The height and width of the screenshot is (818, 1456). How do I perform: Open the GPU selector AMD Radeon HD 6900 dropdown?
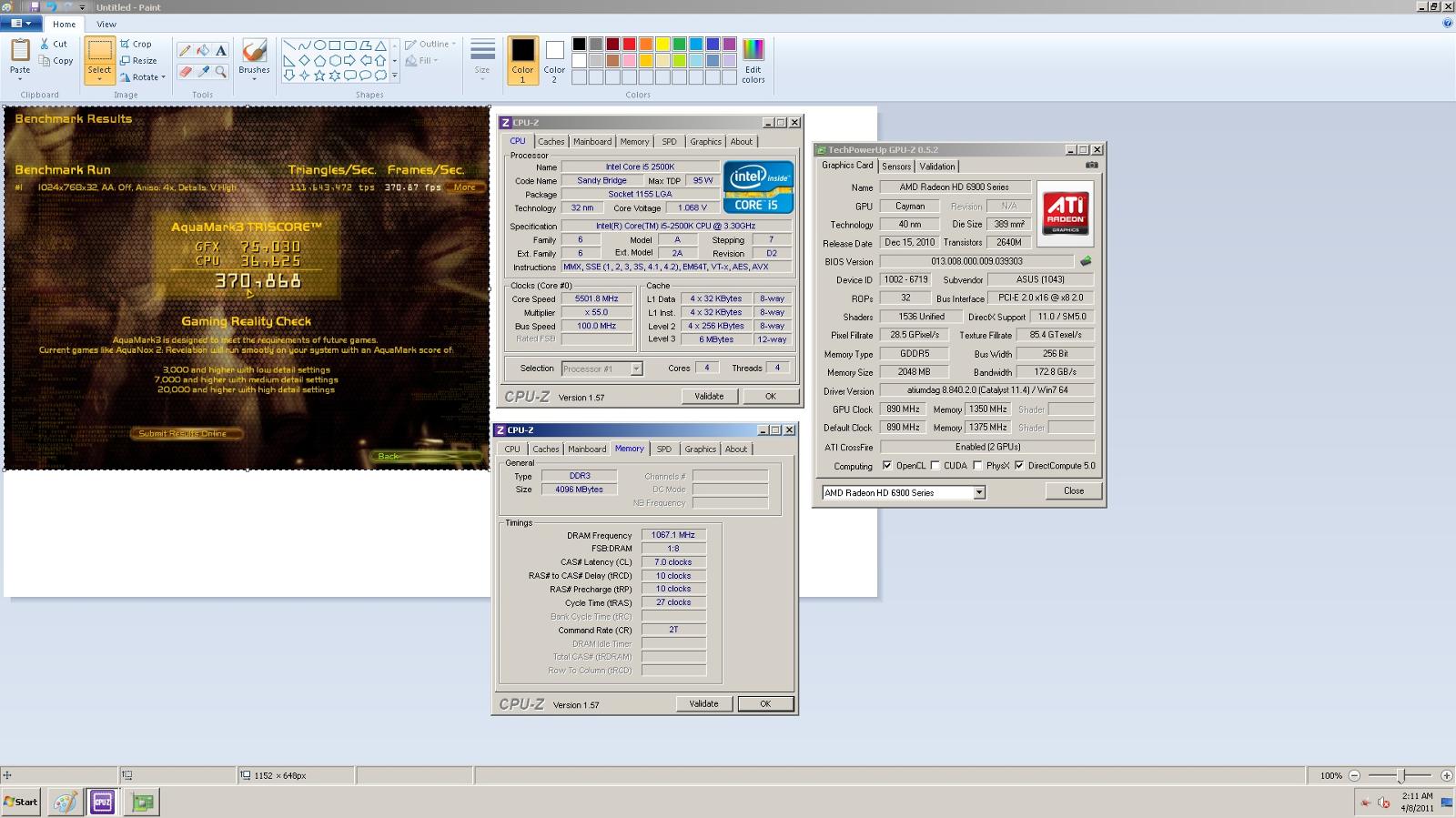point(979,492)
